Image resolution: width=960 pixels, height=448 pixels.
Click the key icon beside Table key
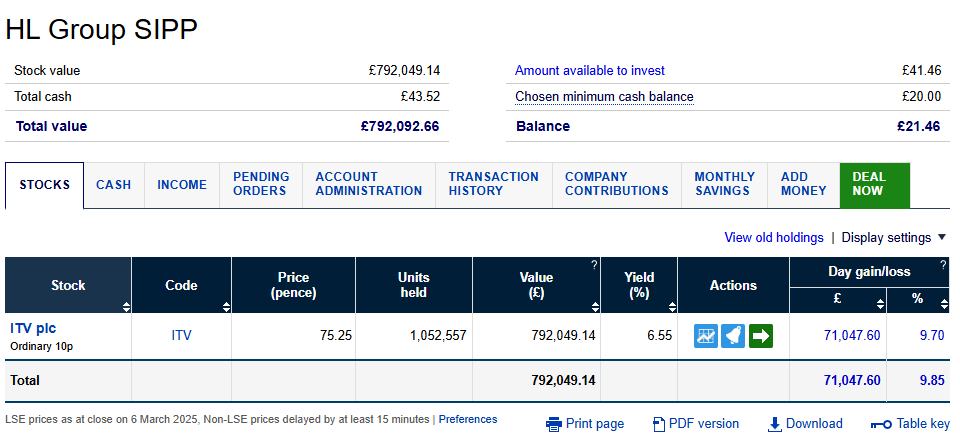click(x=881, y=424)
